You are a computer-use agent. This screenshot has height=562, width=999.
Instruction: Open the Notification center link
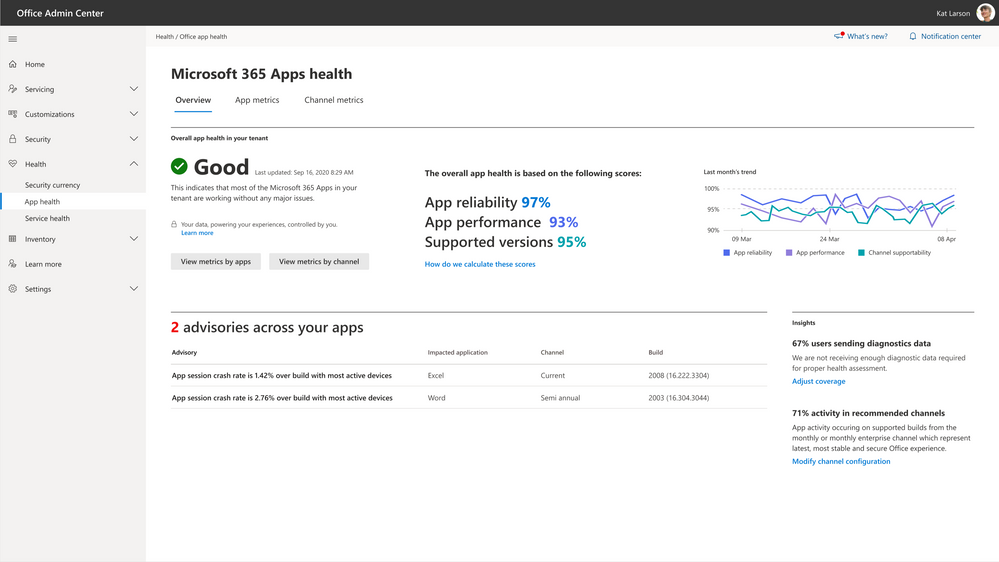pyautogui.click(x=951, y=36)
